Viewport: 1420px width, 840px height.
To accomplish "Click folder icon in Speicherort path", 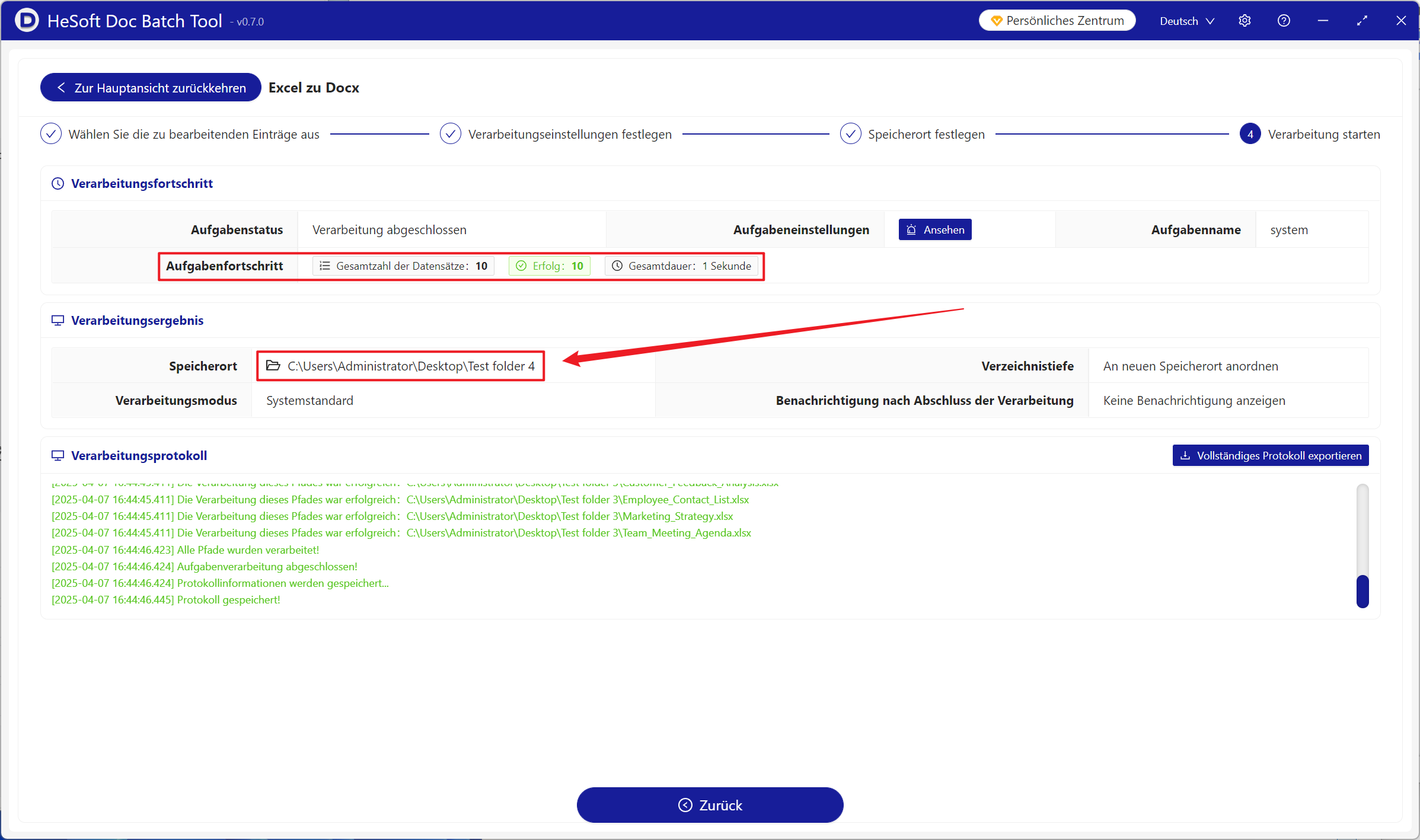I will tap(273, 366).
